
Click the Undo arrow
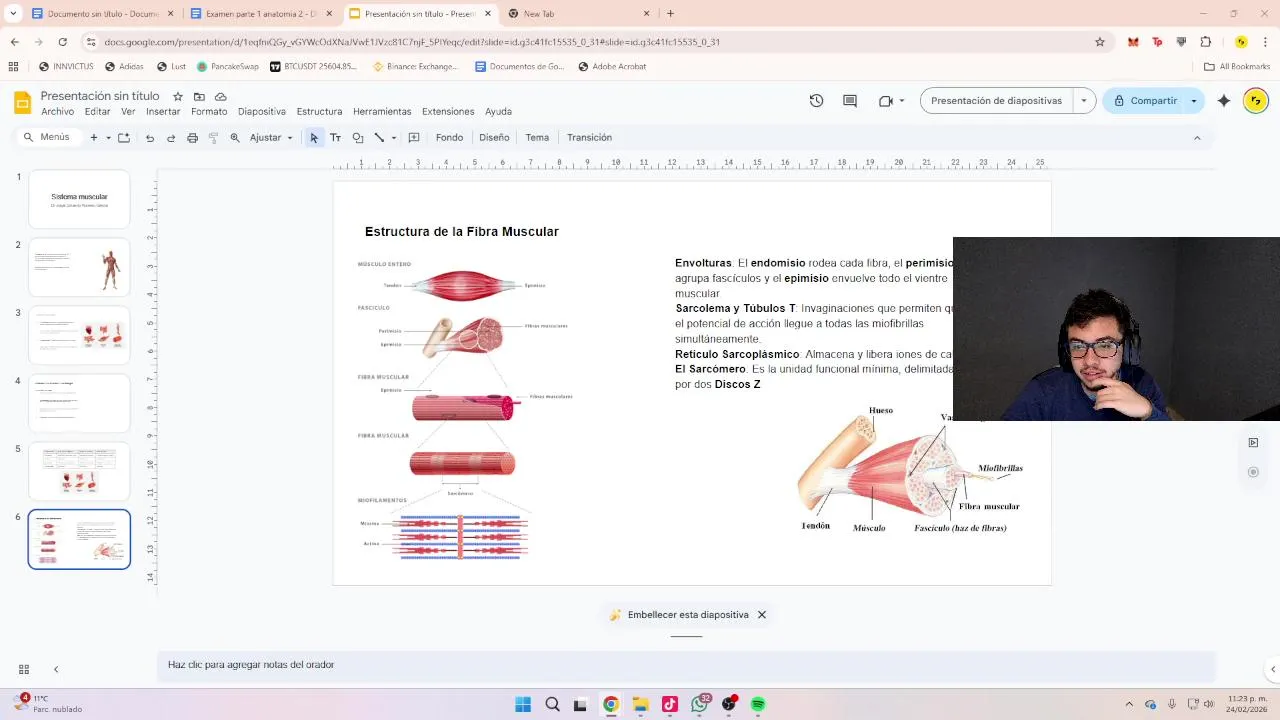coord(150,138)
